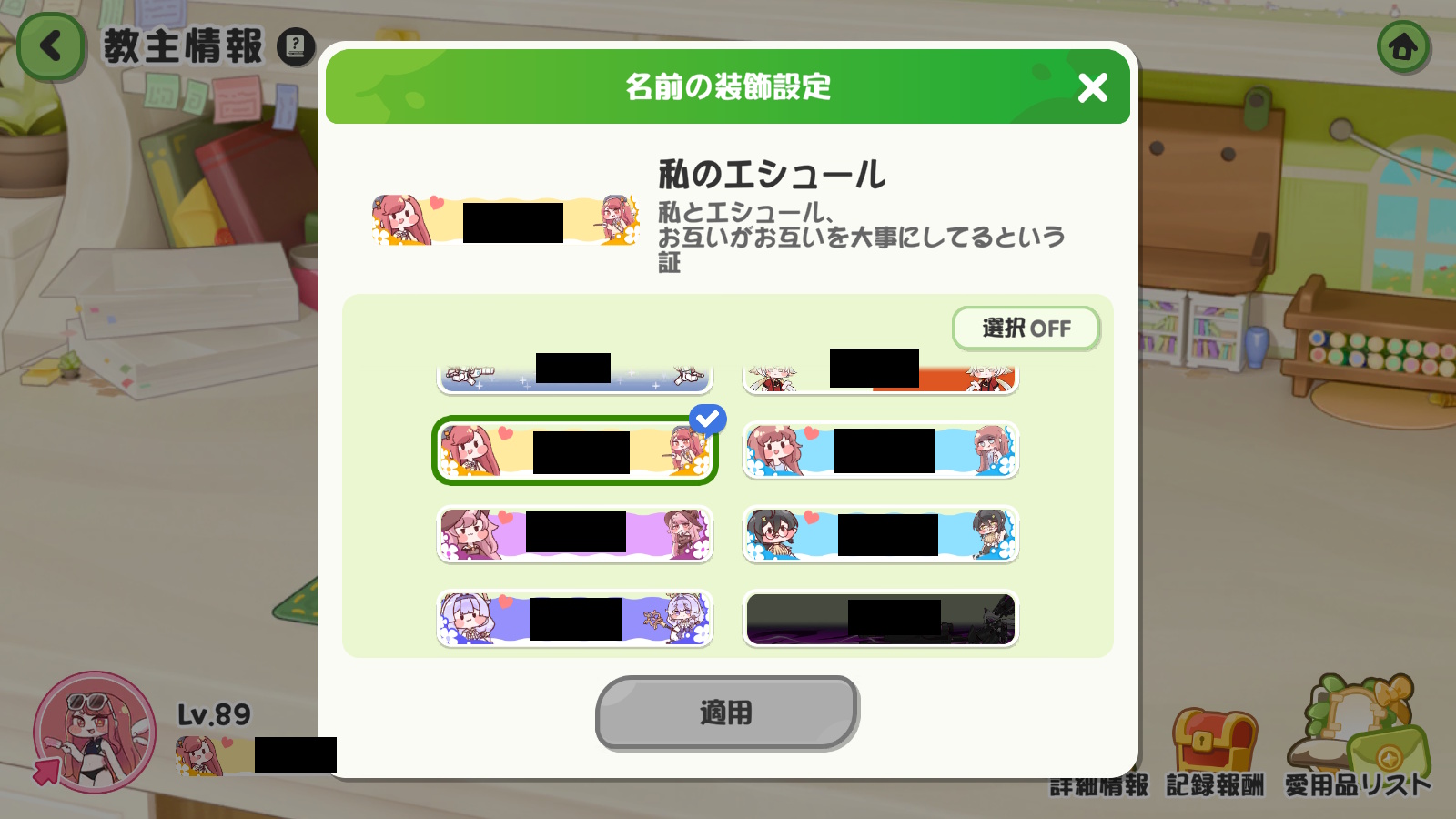
Task: Uncheck the selected yellow pink-haired name frame
Action: coord(575,450)
